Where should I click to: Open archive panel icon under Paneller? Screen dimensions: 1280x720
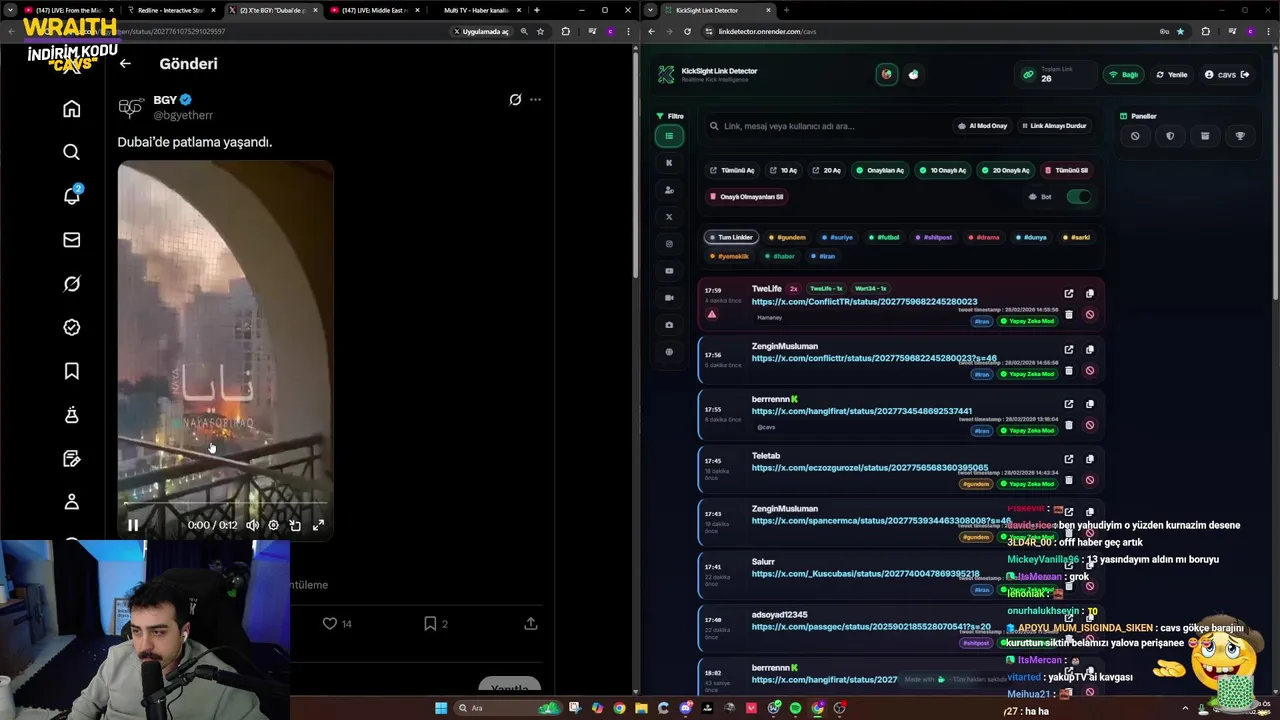point(1205,136)
